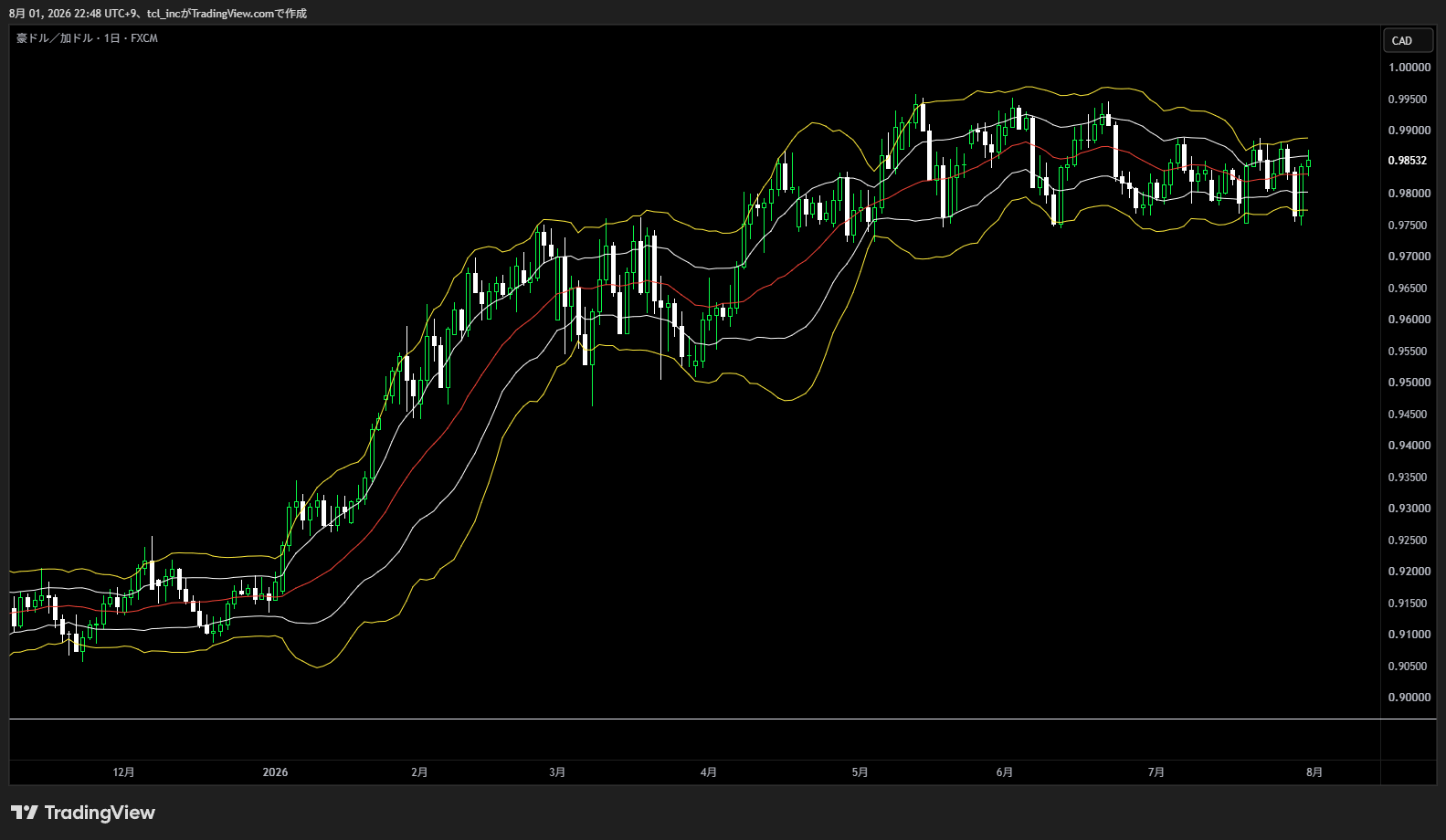Click the 0.90000 price axis label
Viewport: 1446px width, 840px height.
point(1409,698)
